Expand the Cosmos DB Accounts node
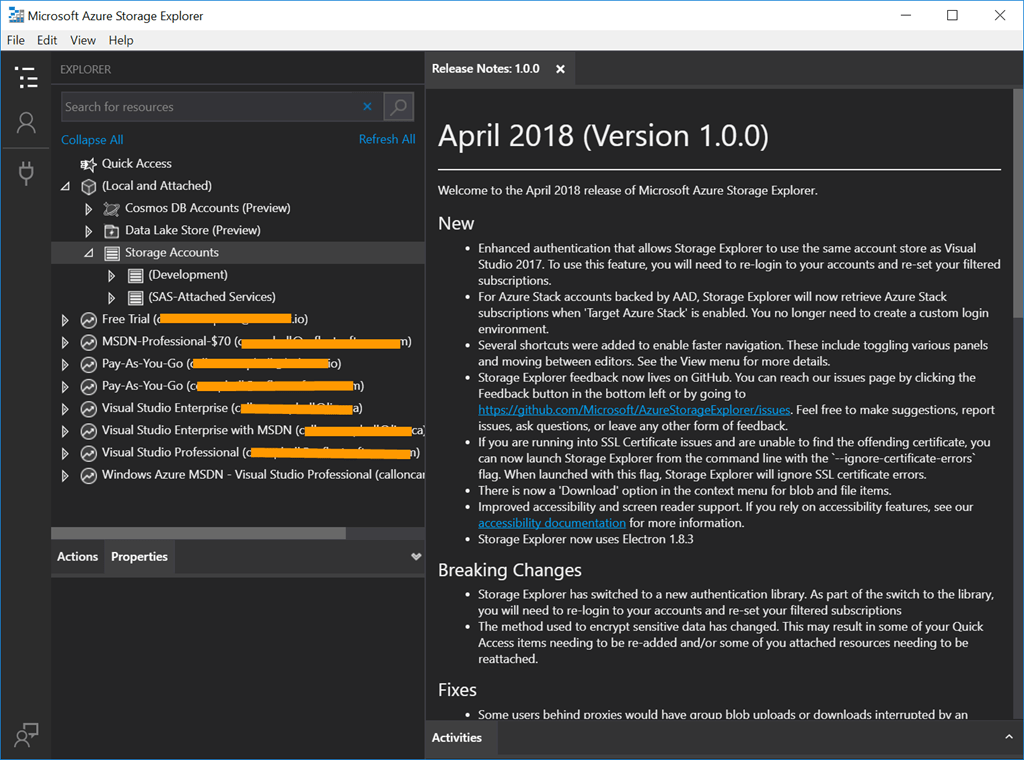 (x=89, y=209)
